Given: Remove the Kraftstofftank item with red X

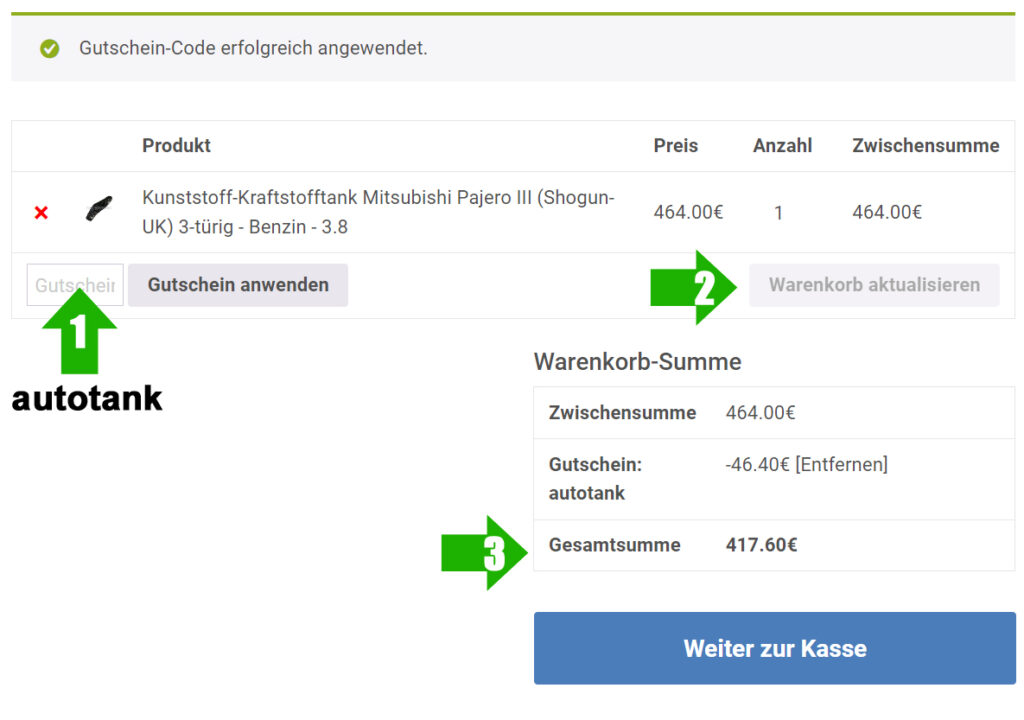Looking at the screenshot, I should coord(41,213).
